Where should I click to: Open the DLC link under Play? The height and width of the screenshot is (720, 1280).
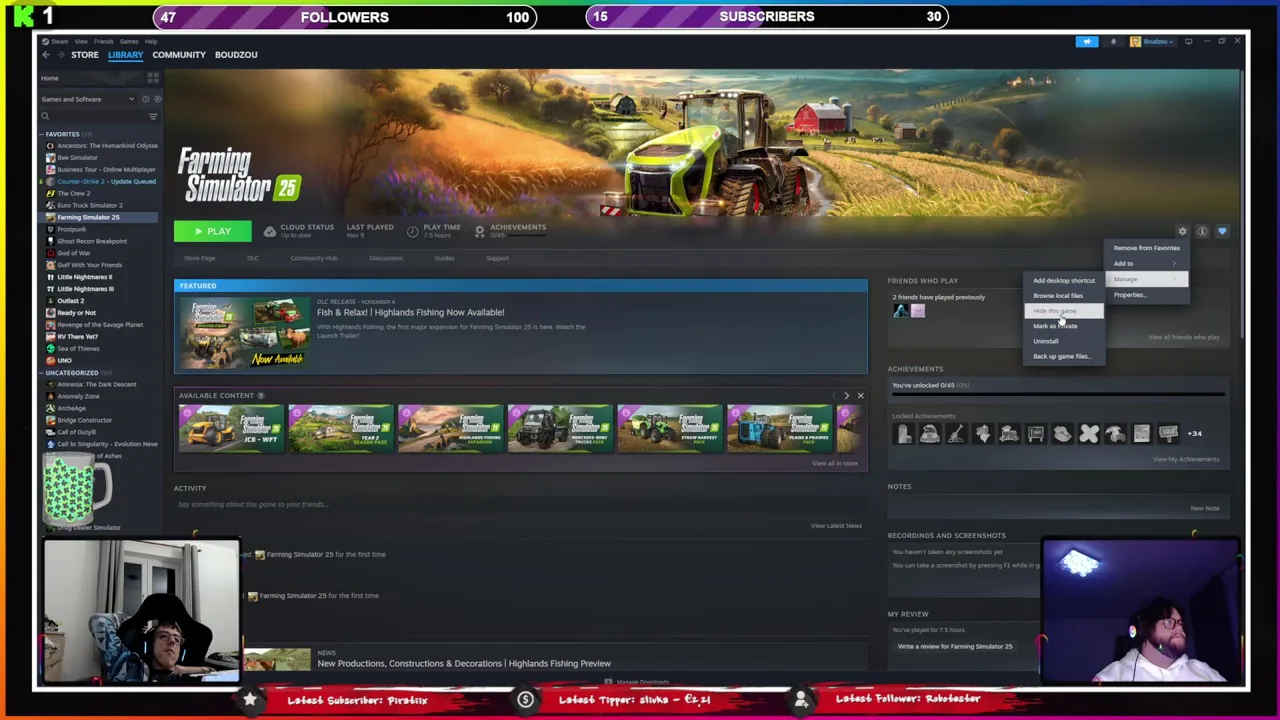253,258
